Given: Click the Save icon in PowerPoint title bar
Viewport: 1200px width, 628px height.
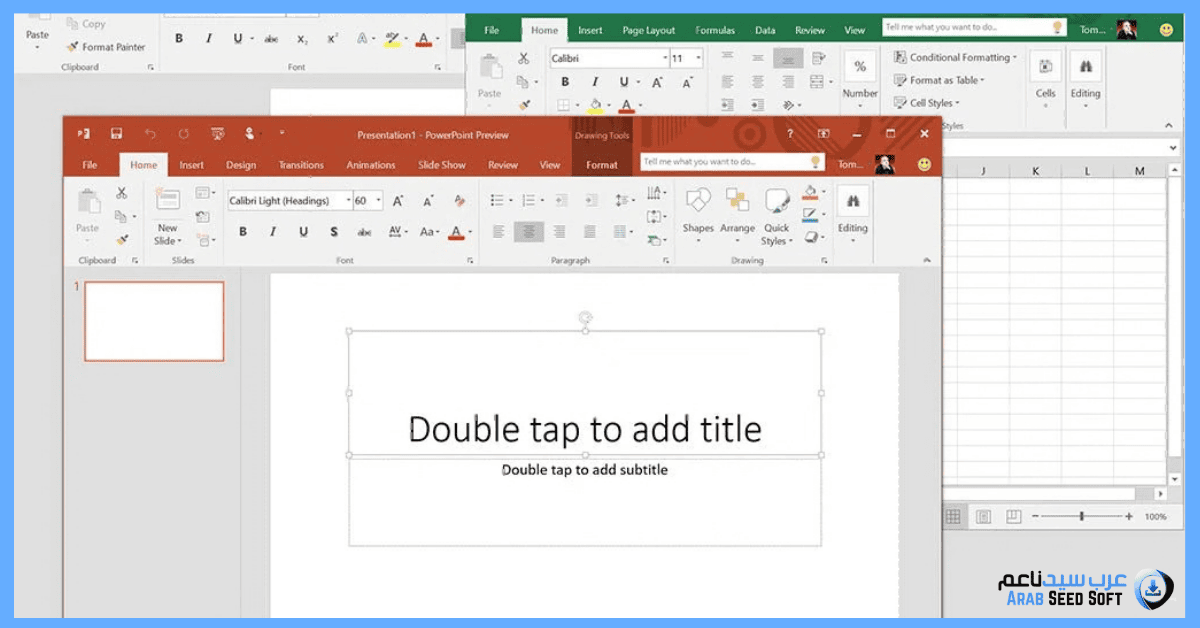Looking at the screenshot, I should [x=117, y=134].
